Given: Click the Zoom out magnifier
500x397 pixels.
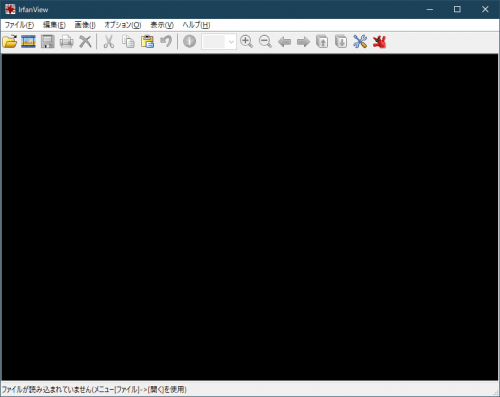Looking at the screenshot, I should 265,42.
